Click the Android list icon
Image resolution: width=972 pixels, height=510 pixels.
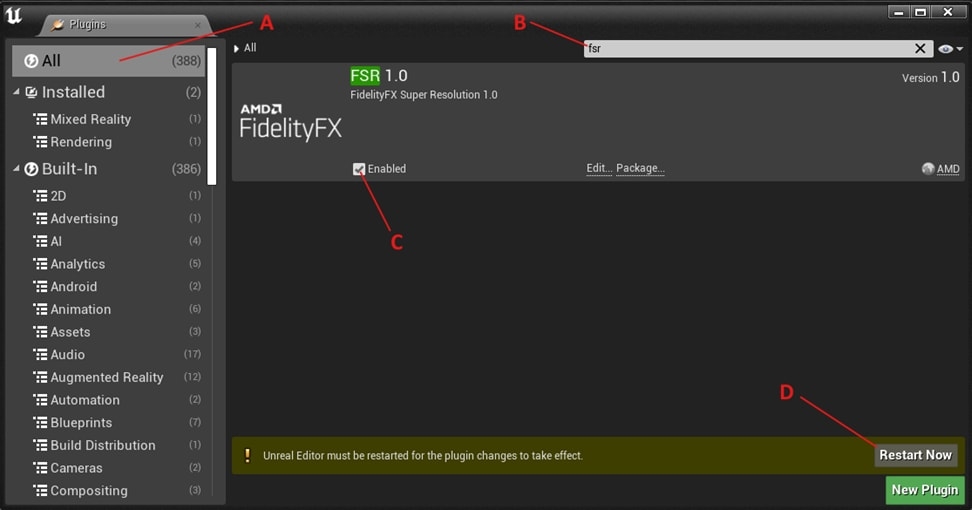(40, 286)
